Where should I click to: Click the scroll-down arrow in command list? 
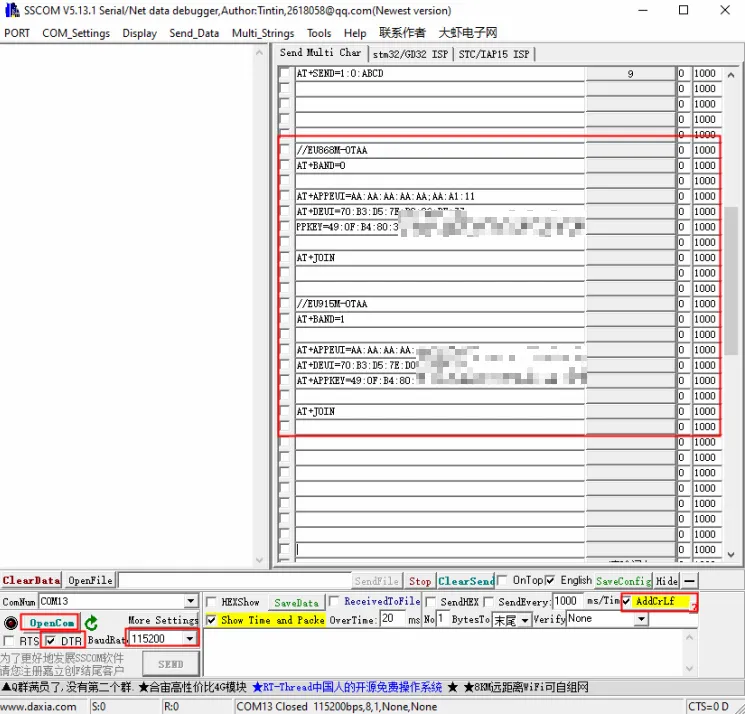pos(731,554)
